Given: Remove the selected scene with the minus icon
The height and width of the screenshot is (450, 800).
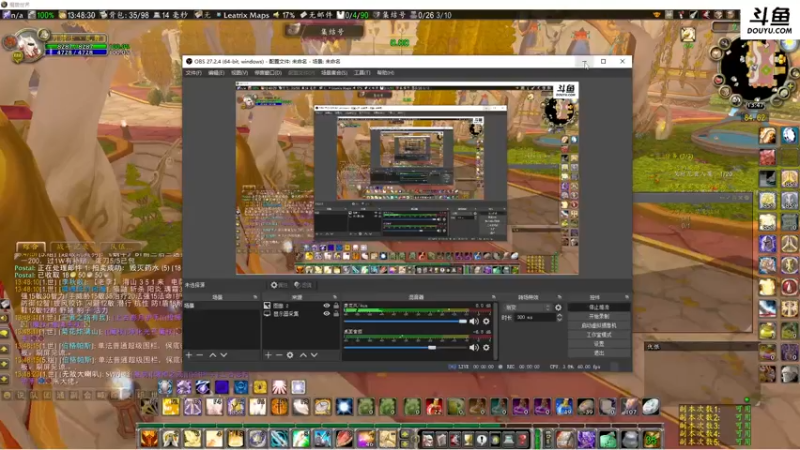Looking at the screenshot, I should 200,355.
